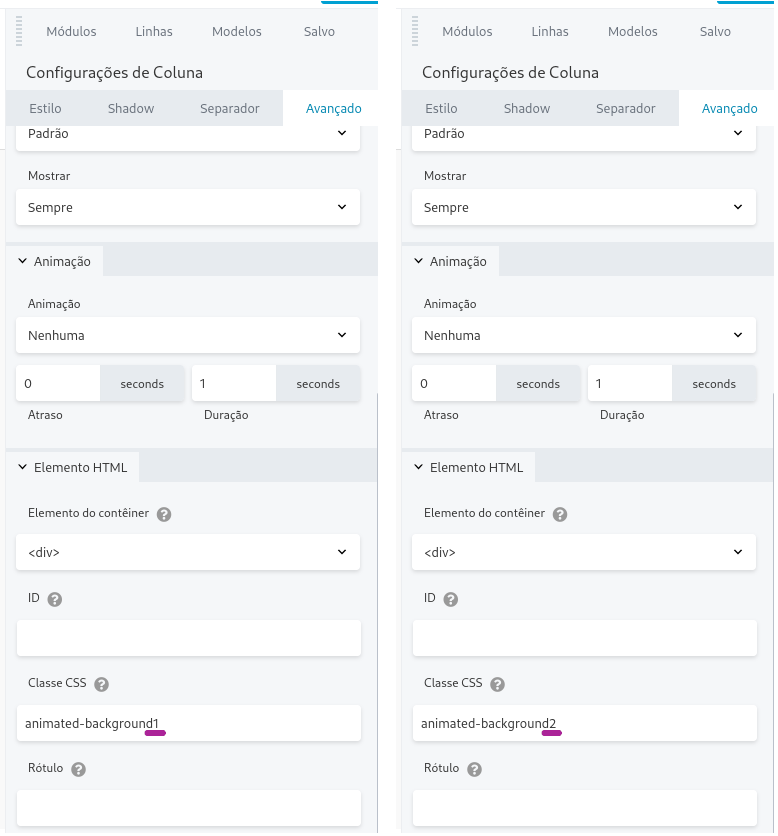778x836 pixels.
Task: Open the right Animação Nenhuma dropdown
Action: tap(584, 335)
